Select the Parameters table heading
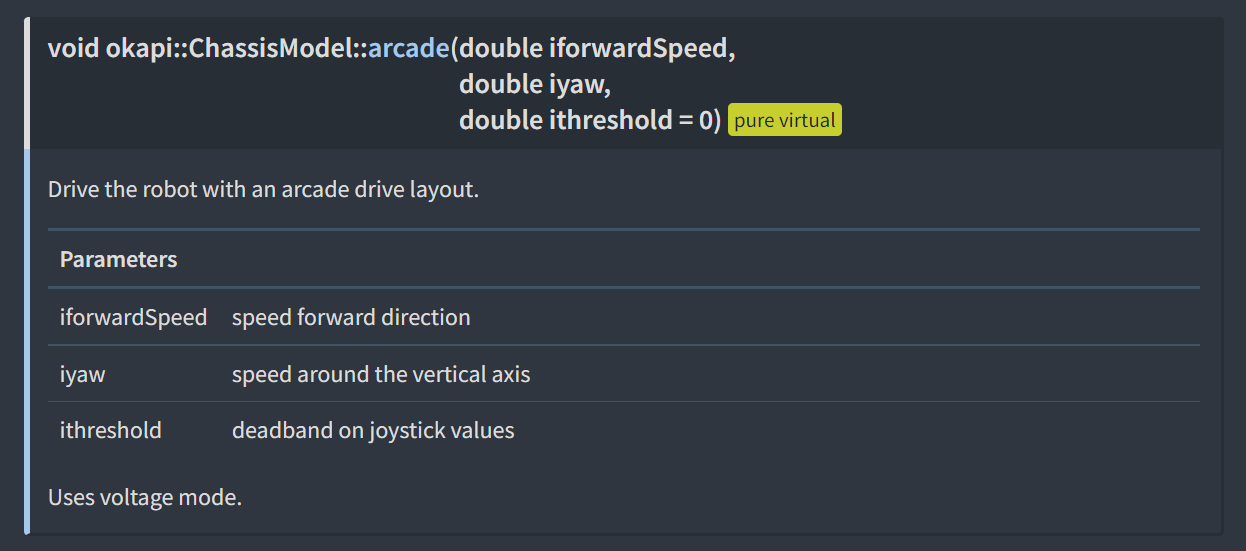The width and height of the screenshot is (1246, 551). tap(119, 260)
